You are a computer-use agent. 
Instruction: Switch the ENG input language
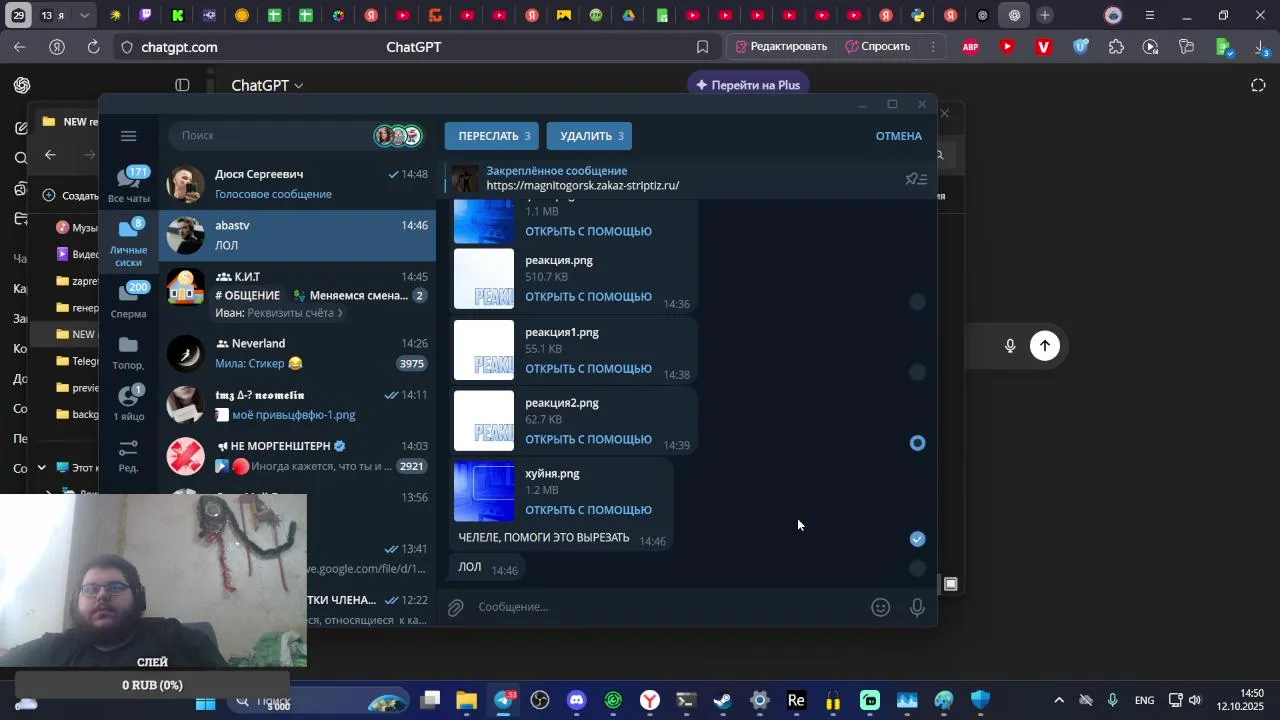click(x=1144, y=701)
